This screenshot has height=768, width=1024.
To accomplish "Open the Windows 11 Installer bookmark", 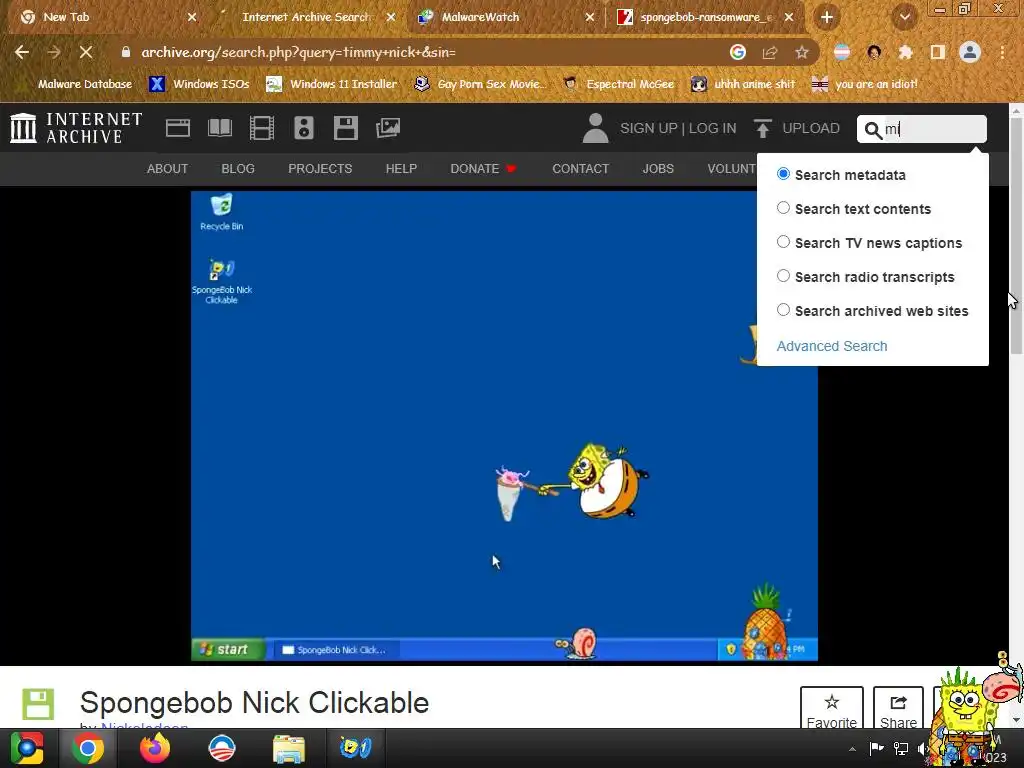I will (x=332, y=84).
